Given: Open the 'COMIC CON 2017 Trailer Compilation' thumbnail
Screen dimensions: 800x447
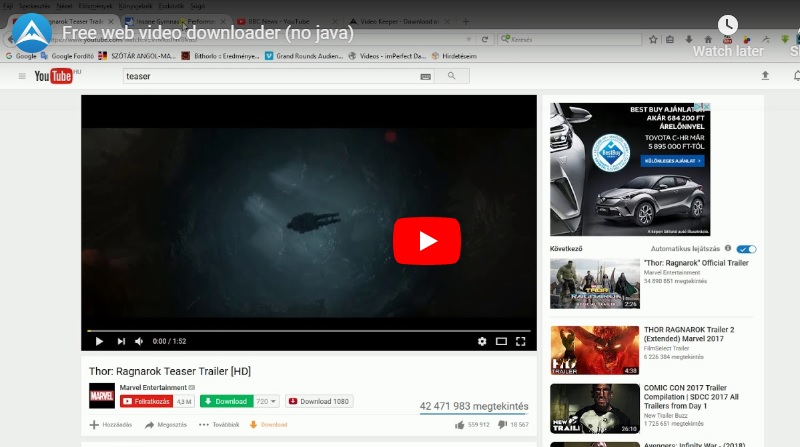Looking at the screenshot, I should click(595, 409).
